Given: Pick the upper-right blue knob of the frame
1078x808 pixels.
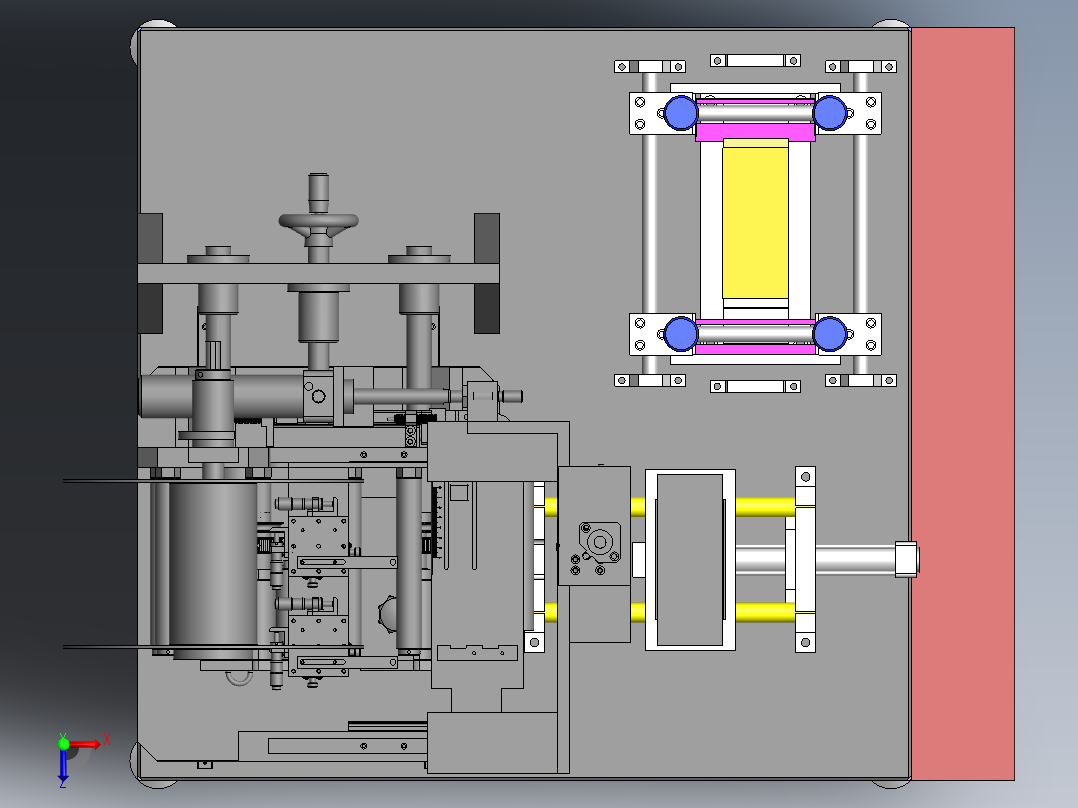Looking at the screenshot, I should [830, 113].
